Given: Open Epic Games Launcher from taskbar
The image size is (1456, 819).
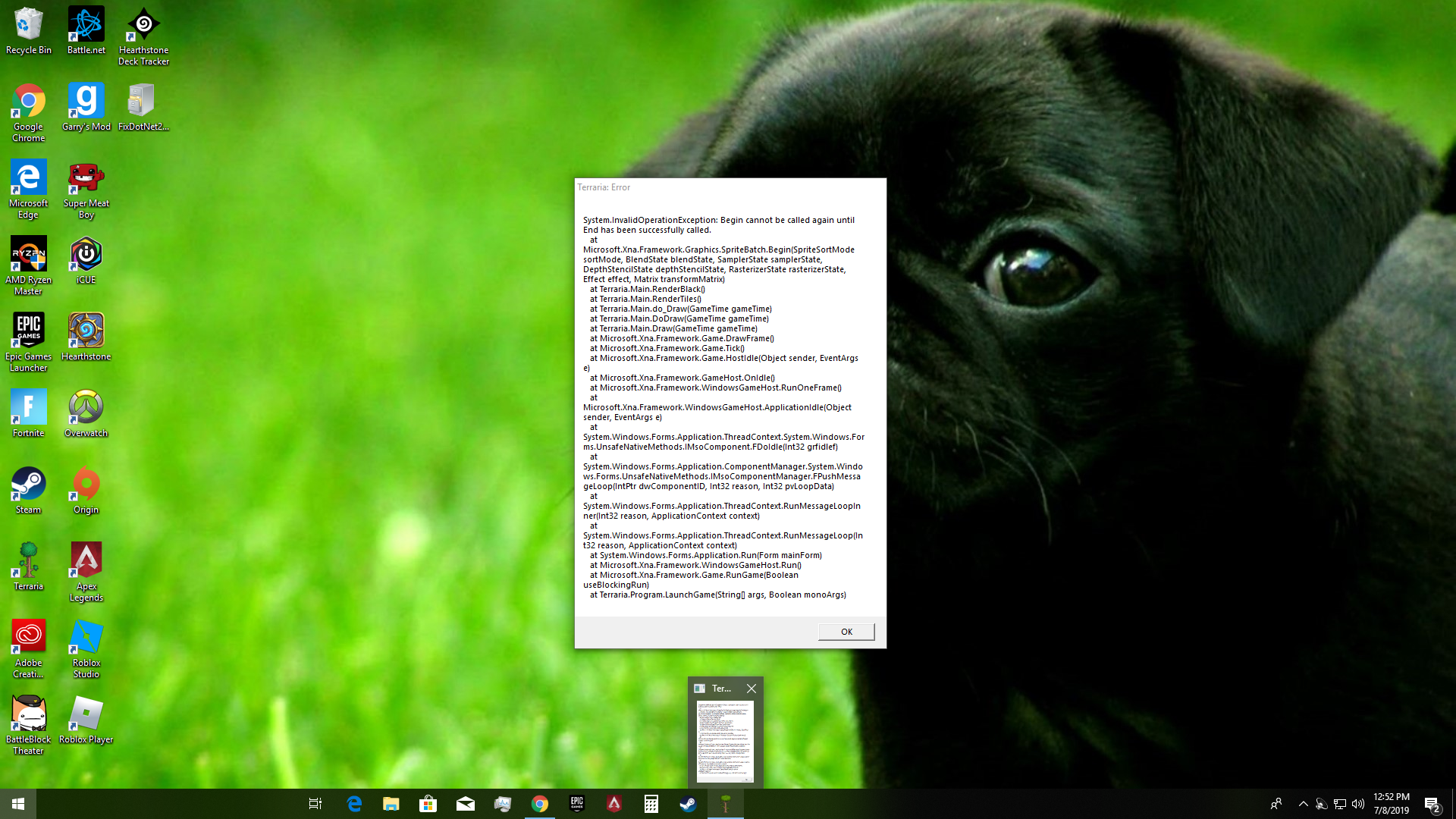Looking at the screenshot, I should (577, 804).
